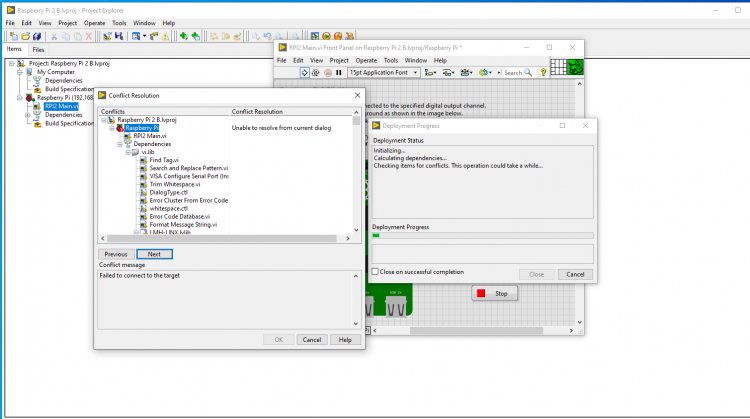This screenshot has width=750, height=419.
Task: Collapse Raspberry Pi node in Conflicts tree
Action: click(112, 128)
